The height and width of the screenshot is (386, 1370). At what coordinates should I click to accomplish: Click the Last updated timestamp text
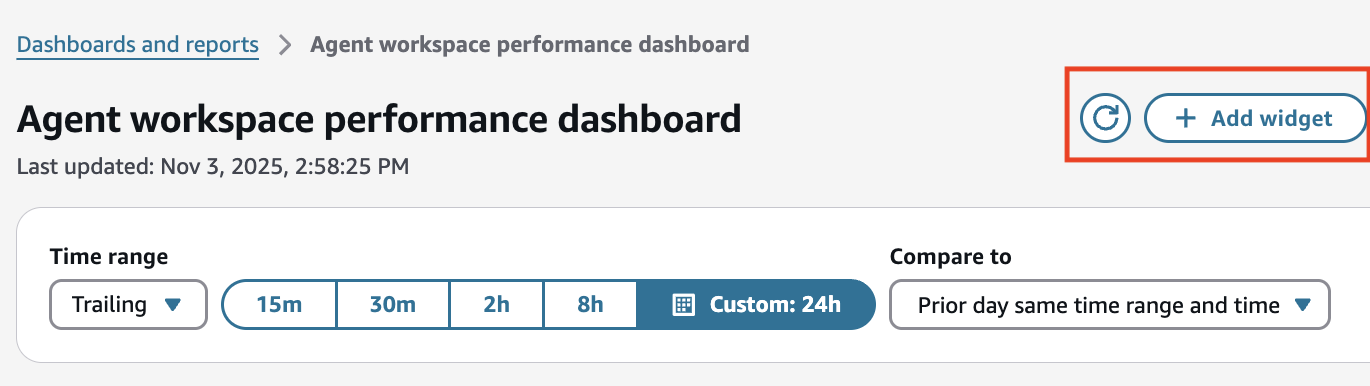tap(213, 166)
